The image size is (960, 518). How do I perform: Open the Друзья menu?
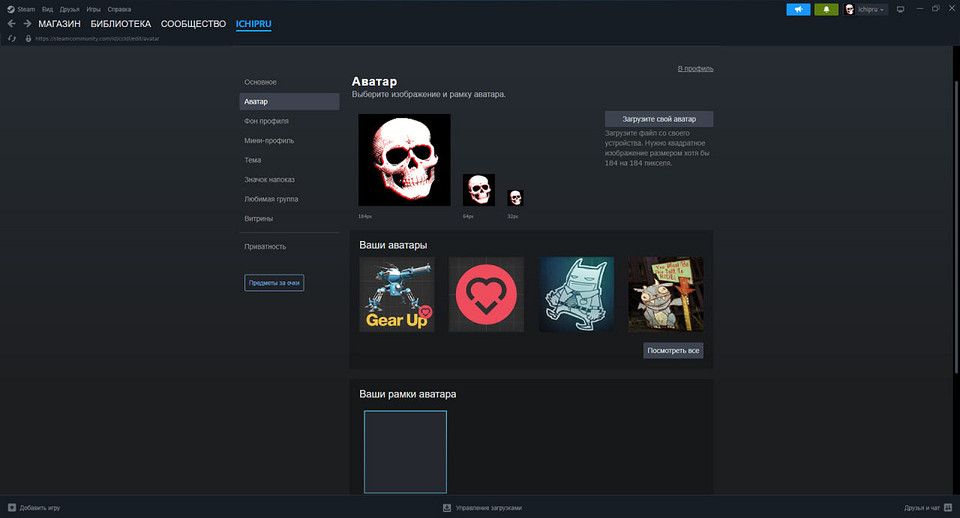[x=69, y=8]
